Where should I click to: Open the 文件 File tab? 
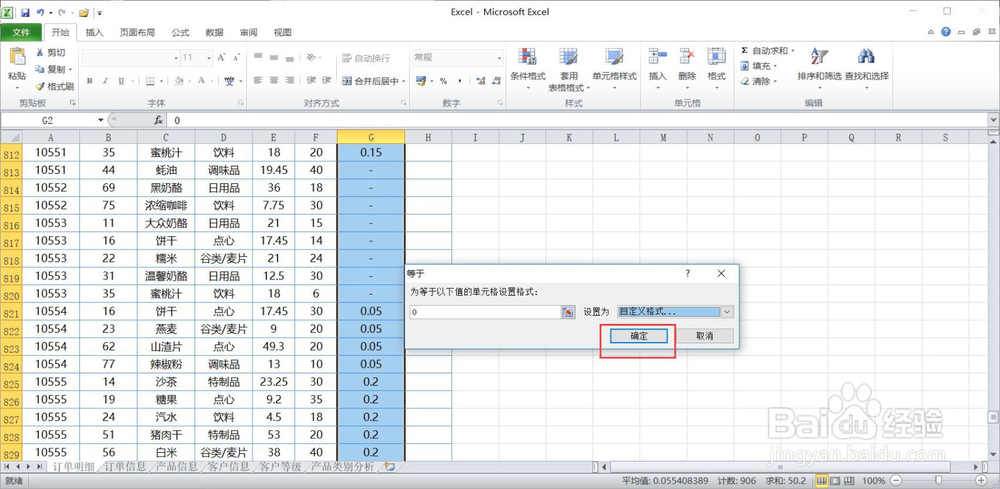[21, 33]
